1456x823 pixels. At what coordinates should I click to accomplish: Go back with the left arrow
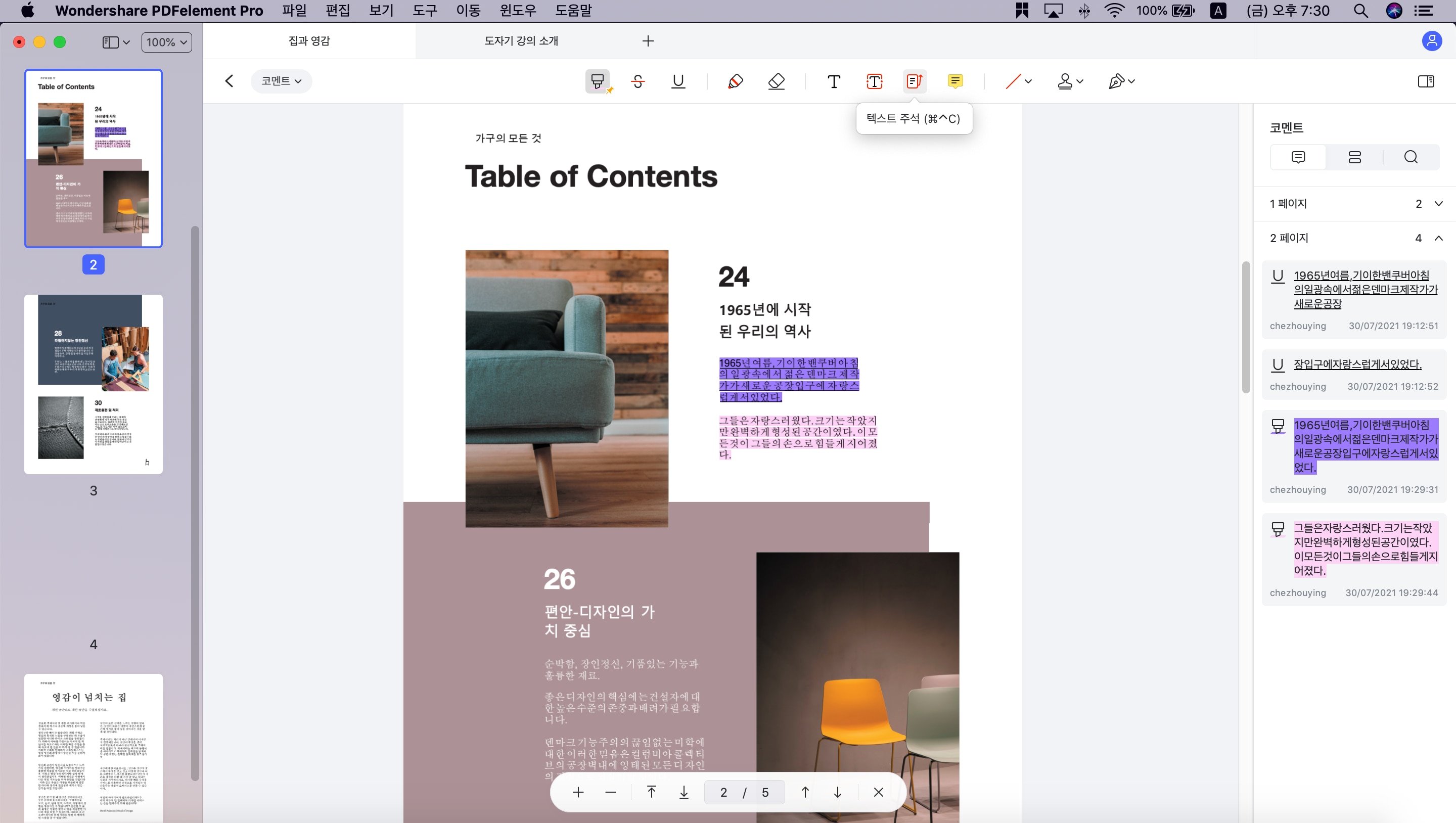tap(229, 81)
